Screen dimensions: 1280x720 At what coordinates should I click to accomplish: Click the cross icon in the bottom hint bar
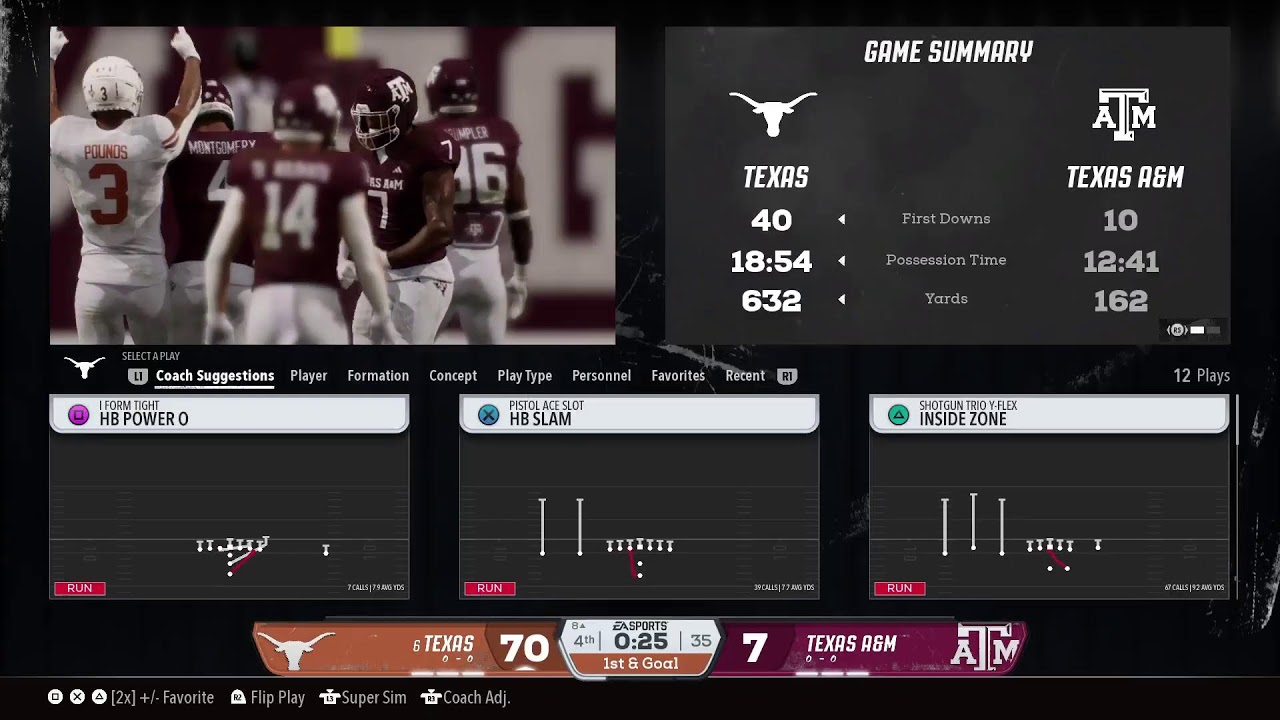(77, 698)
